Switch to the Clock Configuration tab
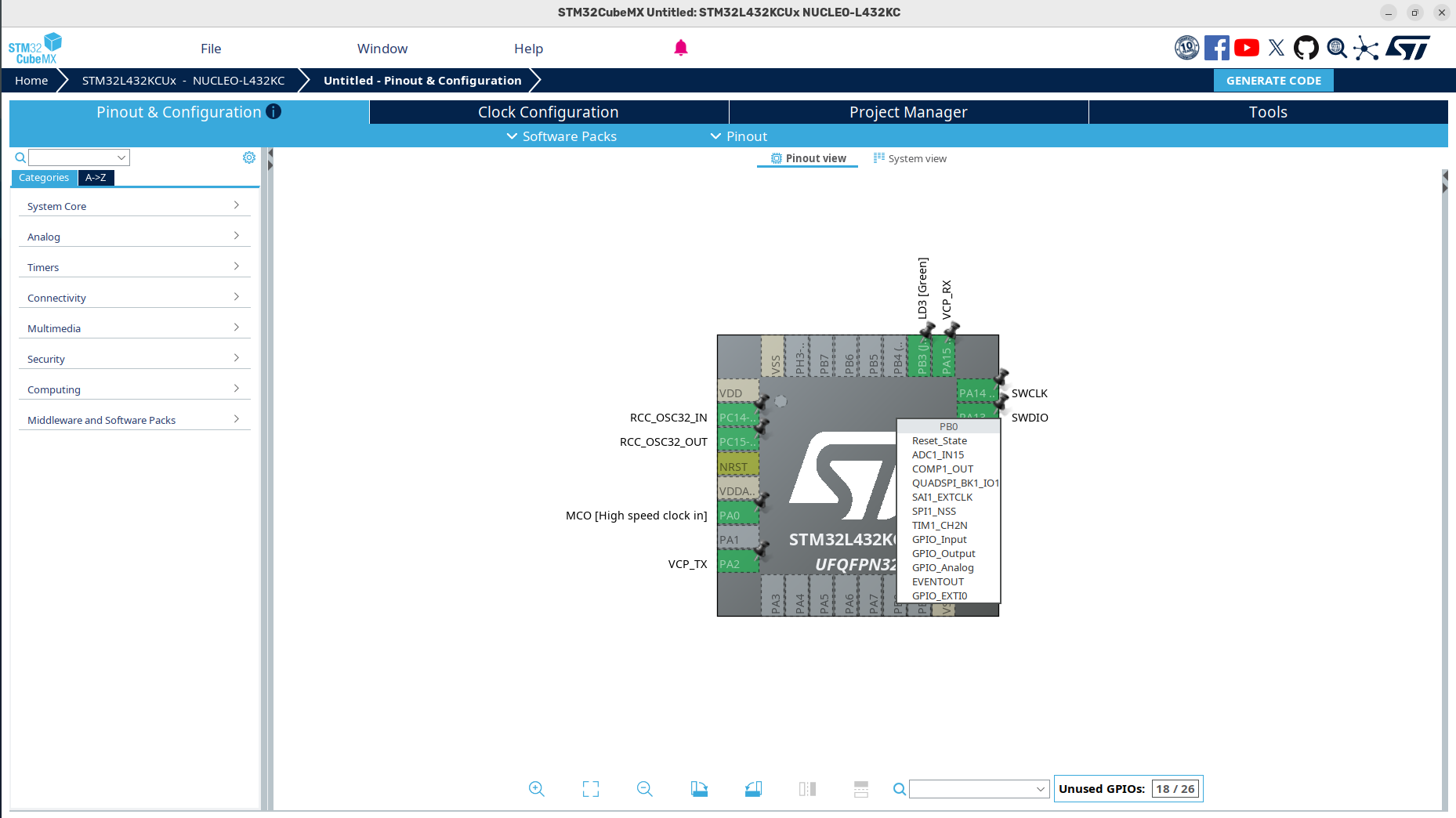The width and height of the screenshot is (1456, 818). point(549,112)
